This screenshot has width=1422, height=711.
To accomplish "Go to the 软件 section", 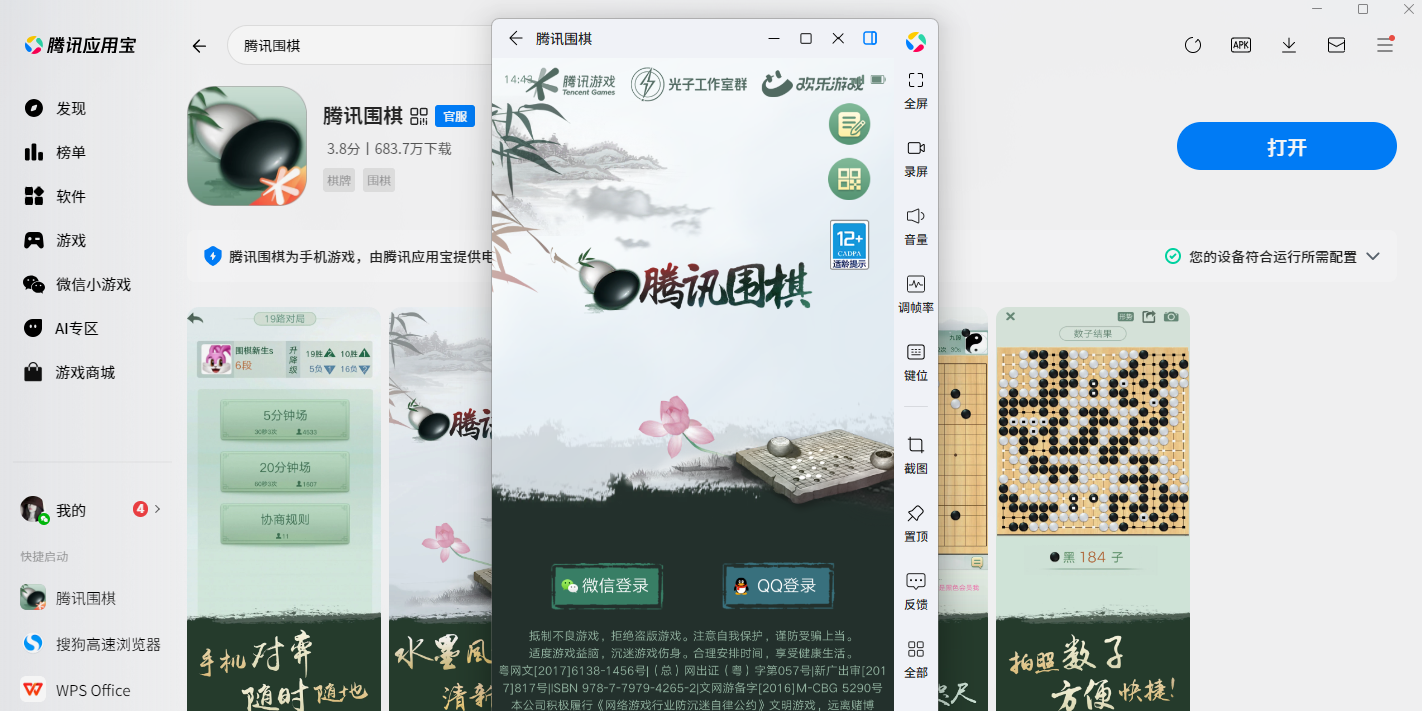I will [56, 196].
